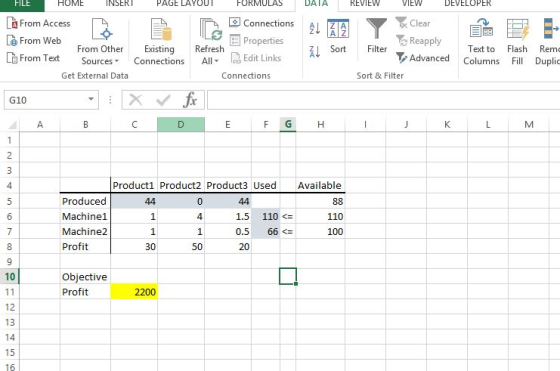The height and width of the screenshot is (371, 560).
Task: Click Remove Duplicates tool
Action: coord(547,42)
